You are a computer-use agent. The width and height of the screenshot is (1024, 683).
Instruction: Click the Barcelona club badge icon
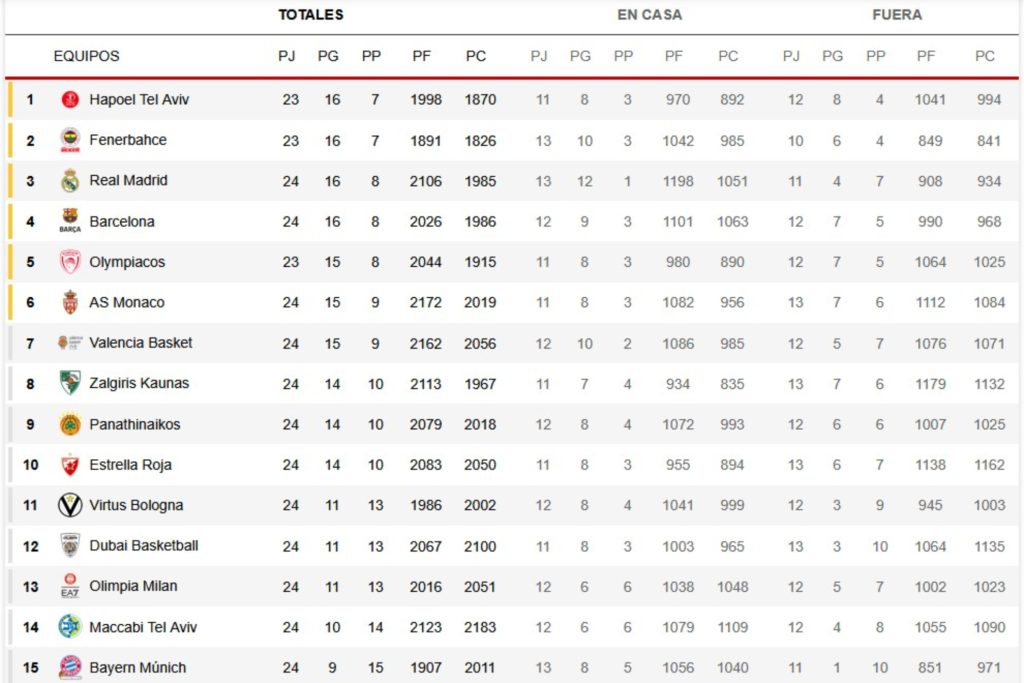tap(69, 221)
